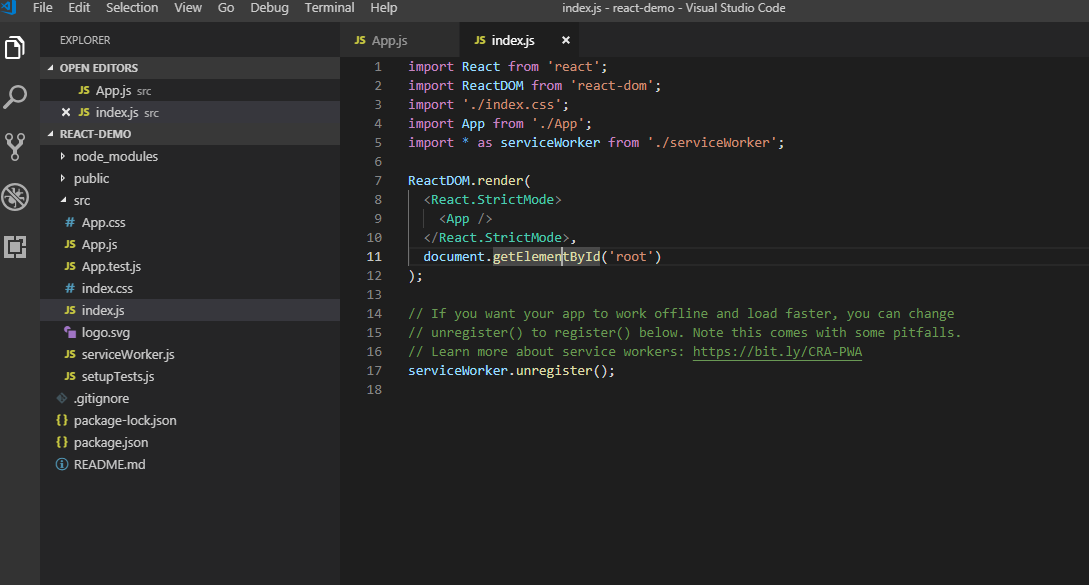Click JS icon of index.js tab
The image size is (1089, 585).
(x=480, y=40)
